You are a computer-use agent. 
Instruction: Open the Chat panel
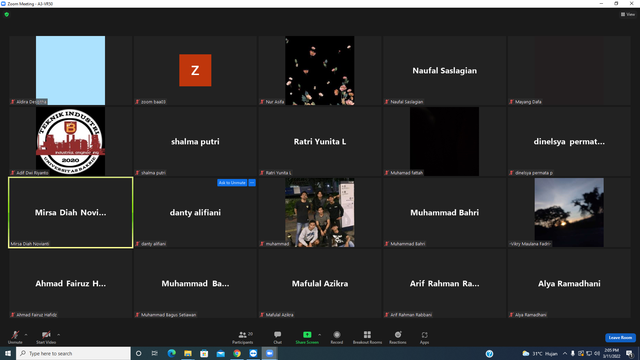[x=278, y=337]
